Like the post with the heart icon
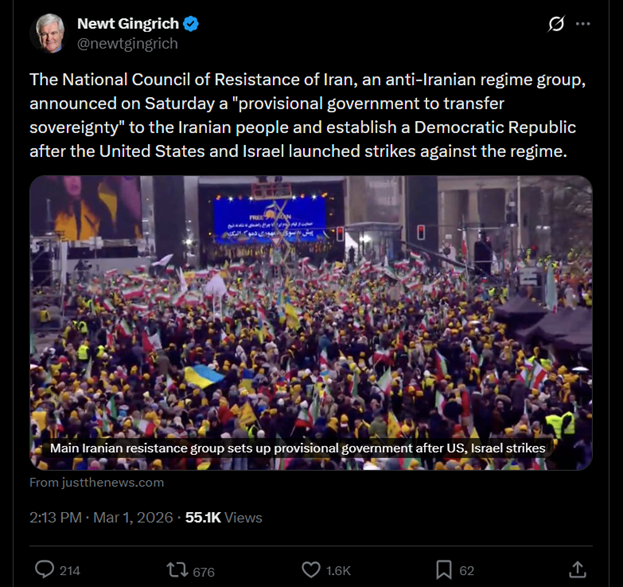 coord(311,570)
